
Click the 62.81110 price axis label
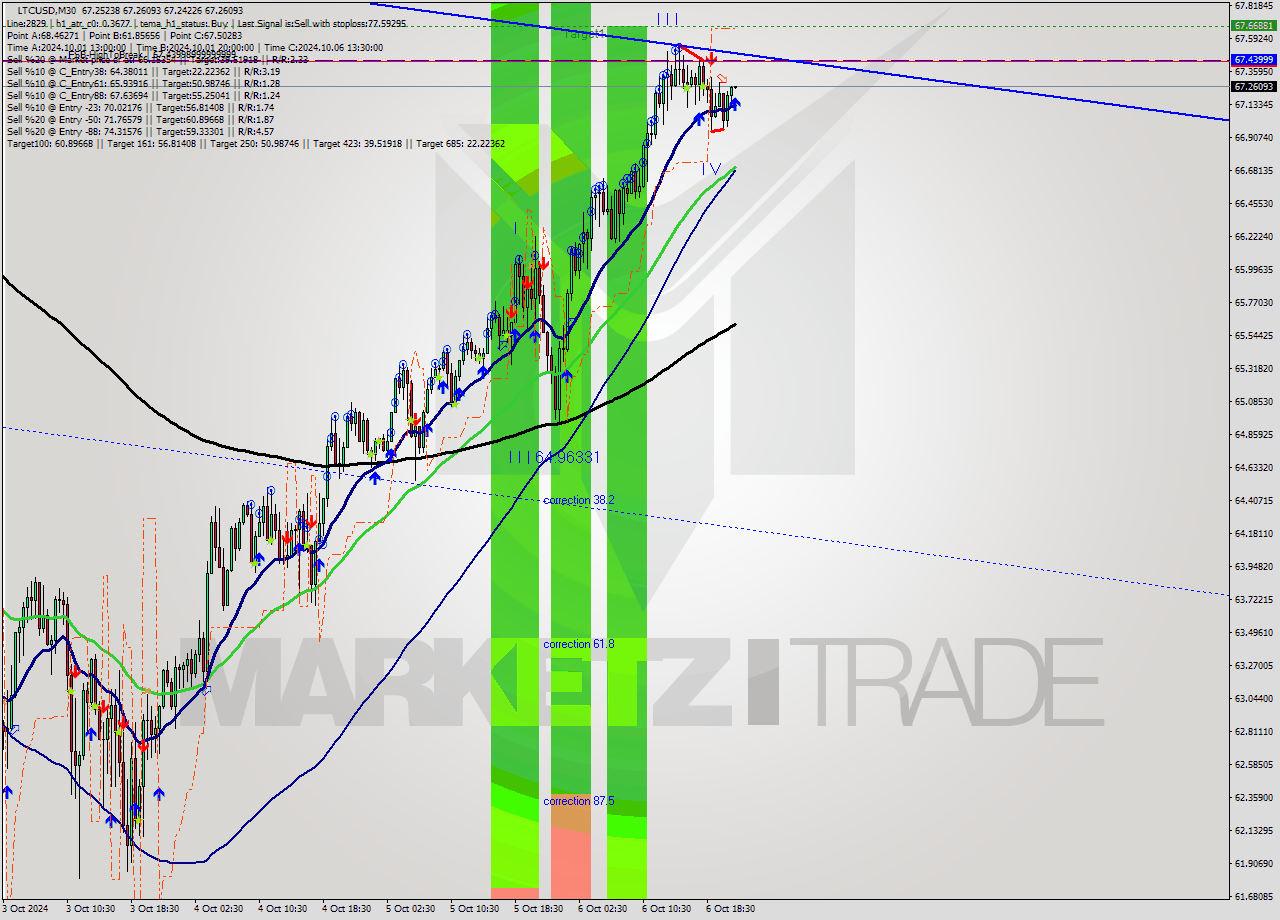click(1253, 731)
